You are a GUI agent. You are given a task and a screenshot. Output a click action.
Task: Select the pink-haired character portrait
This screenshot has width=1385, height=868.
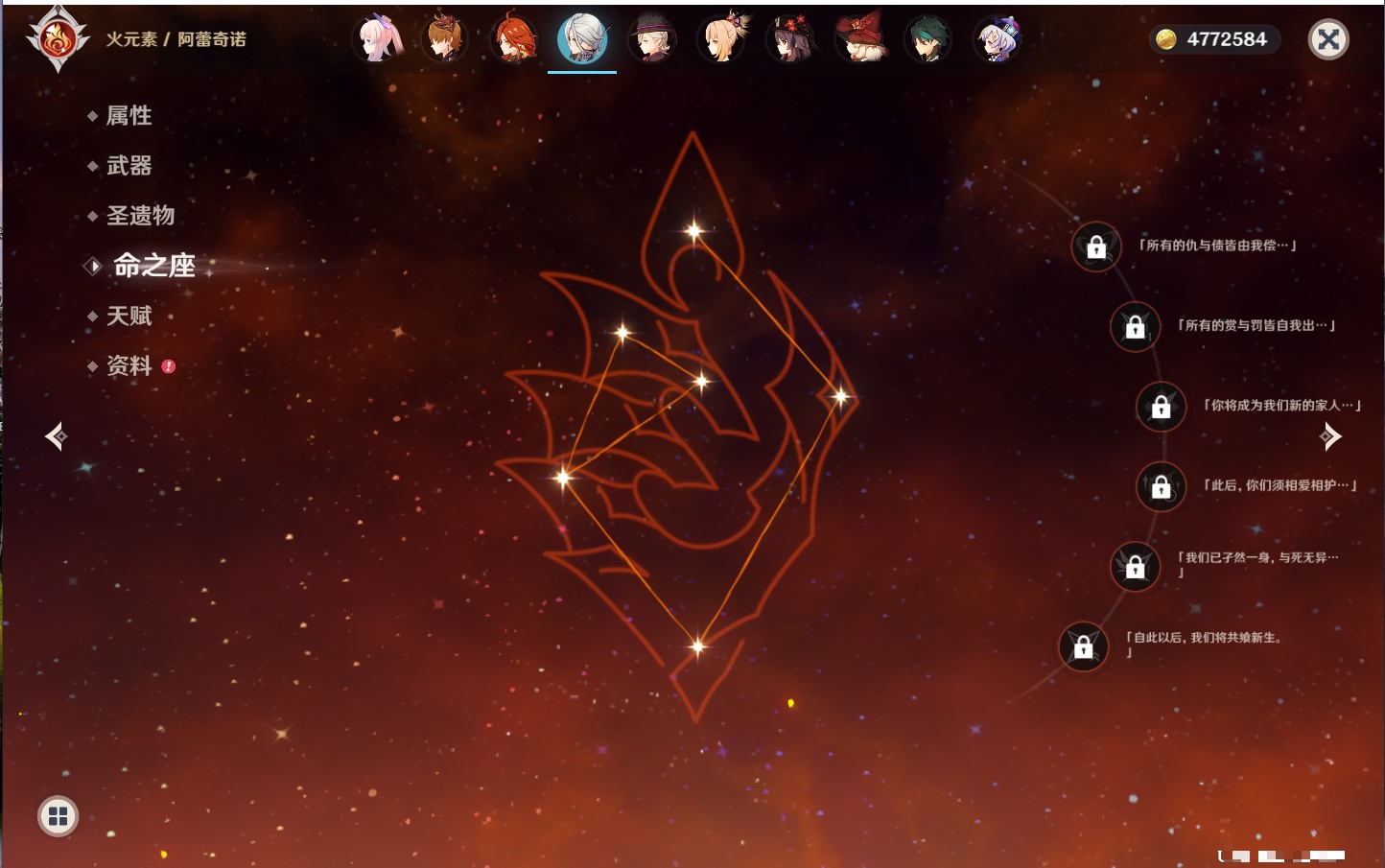click(377, 39)
